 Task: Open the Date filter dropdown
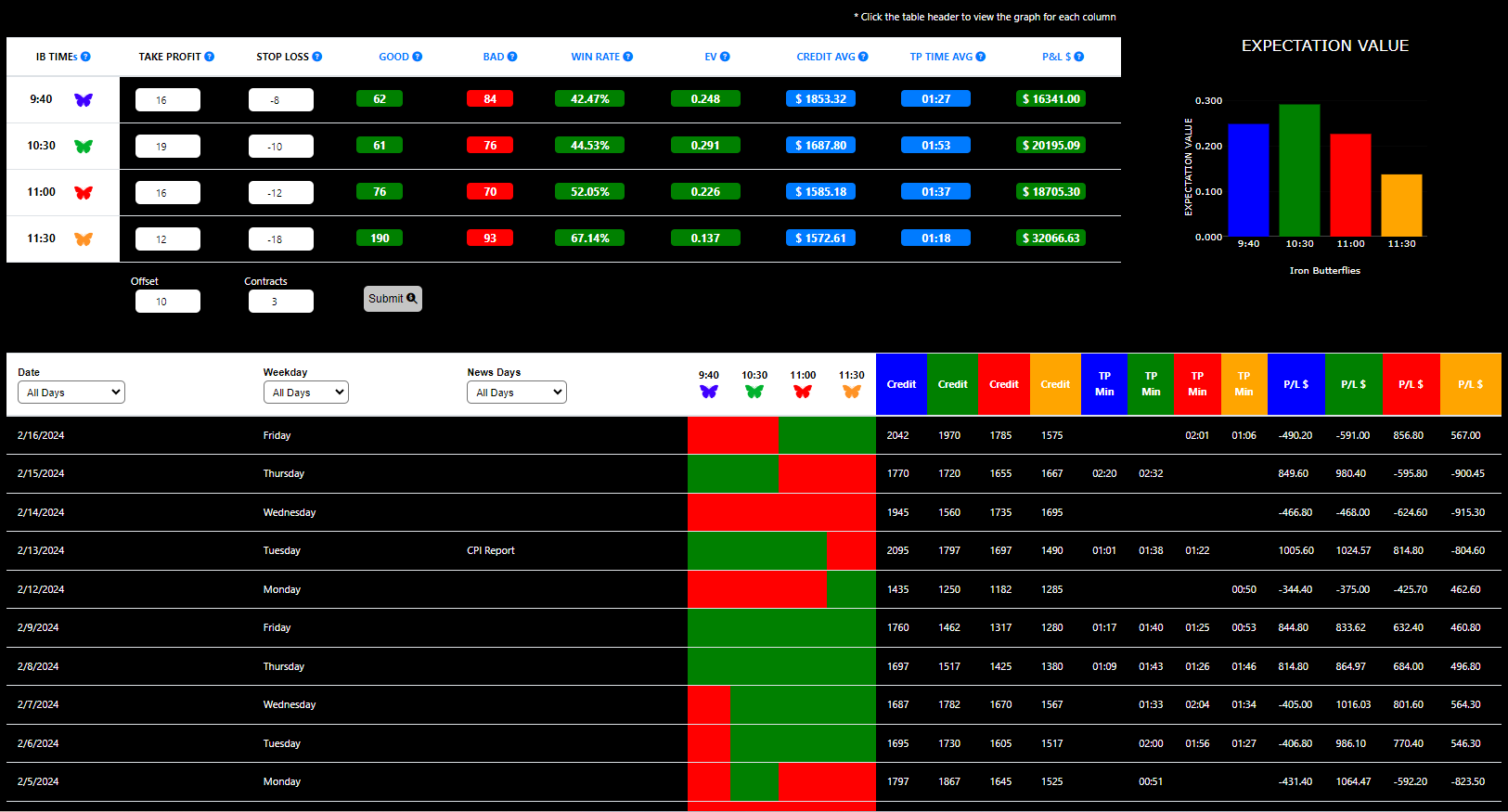pos(71,393)
